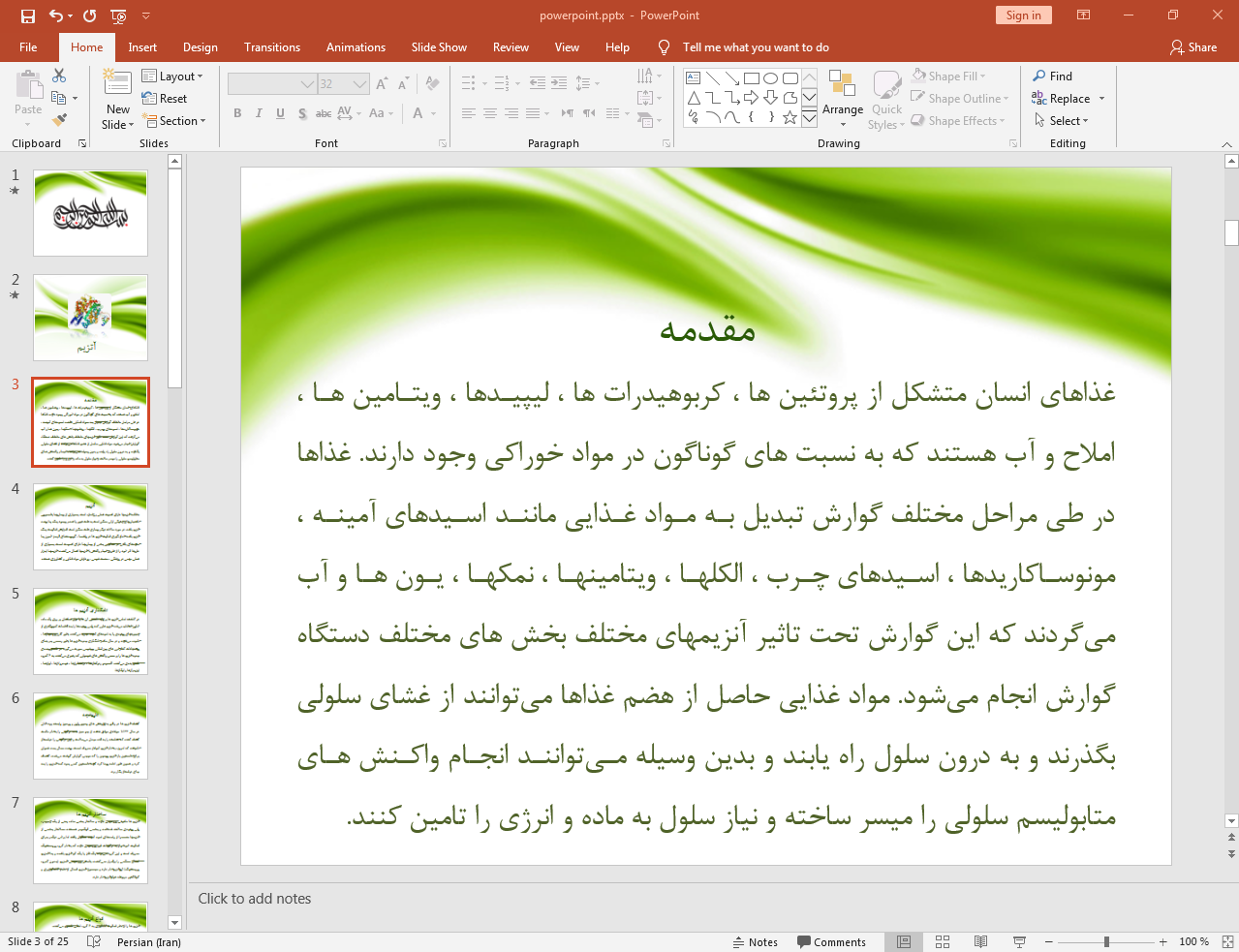Expand the shapes gallery with More arrow

(x=809, y=118)
